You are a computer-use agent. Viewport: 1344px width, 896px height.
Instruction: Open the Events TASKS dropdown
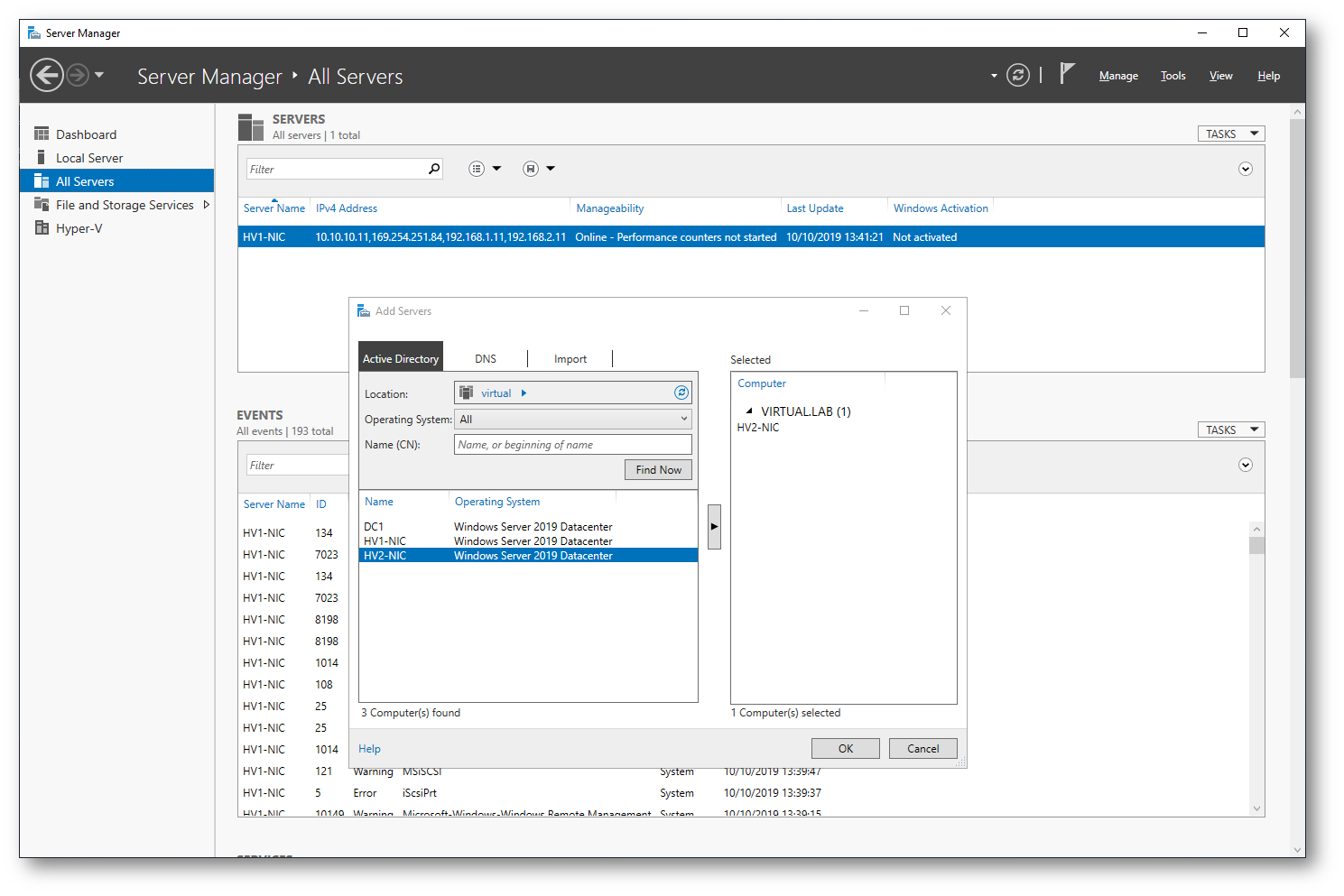click(1231, 430)
